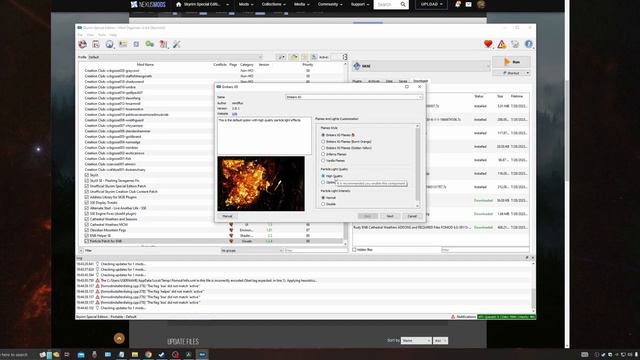Choose High Quality particle lights
The width and height of the screenshot is (640, 360).
[323, 176]
